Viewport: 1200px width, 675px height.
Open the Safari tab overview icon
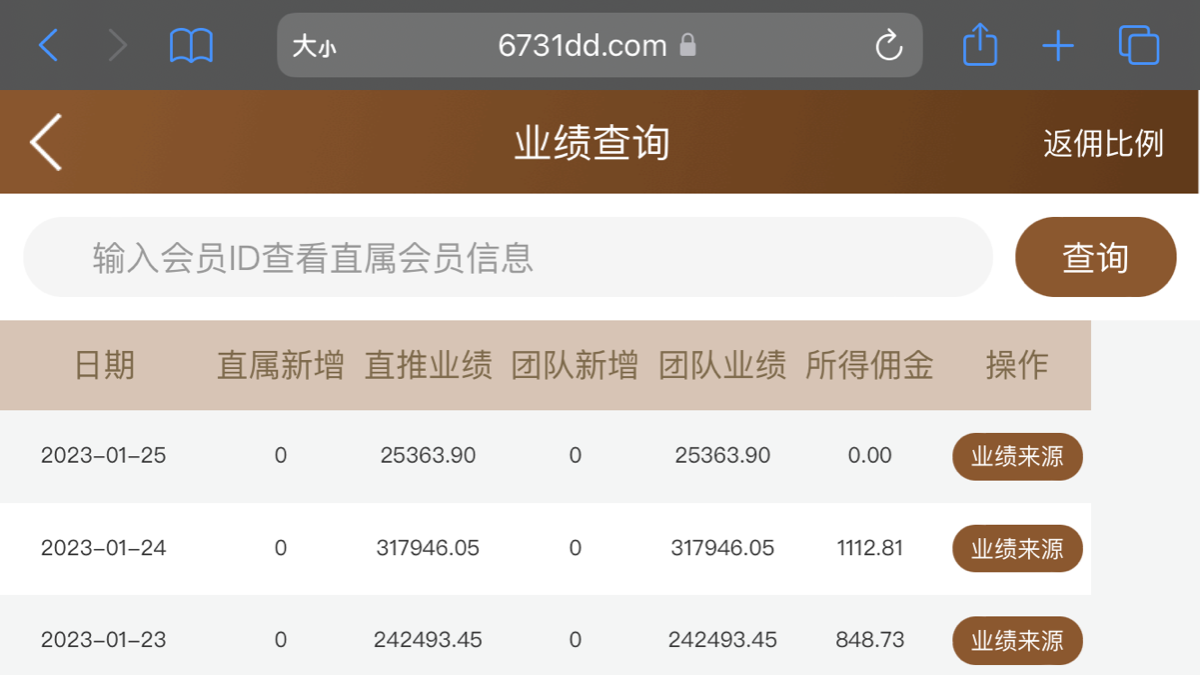tap(1138, 44)
